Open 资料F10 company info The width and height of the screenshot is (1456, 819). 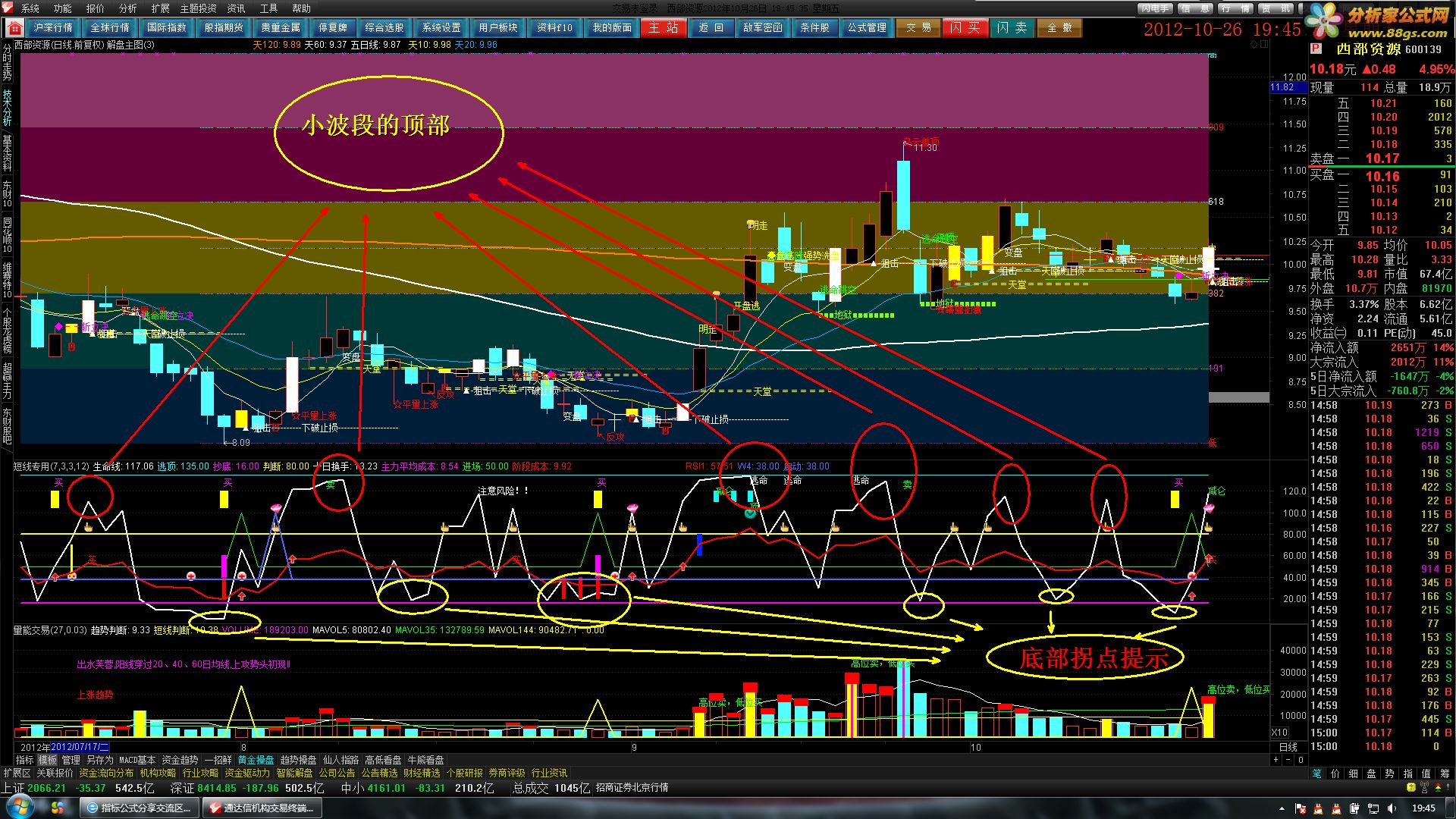[555, 27]
